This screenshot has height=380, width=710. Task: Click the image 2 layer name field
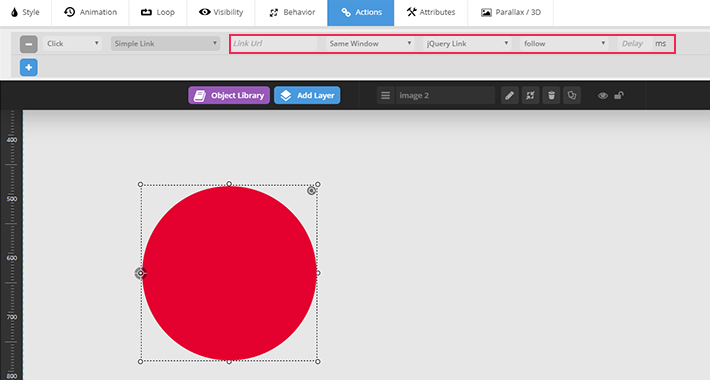(x=446, y=96)
